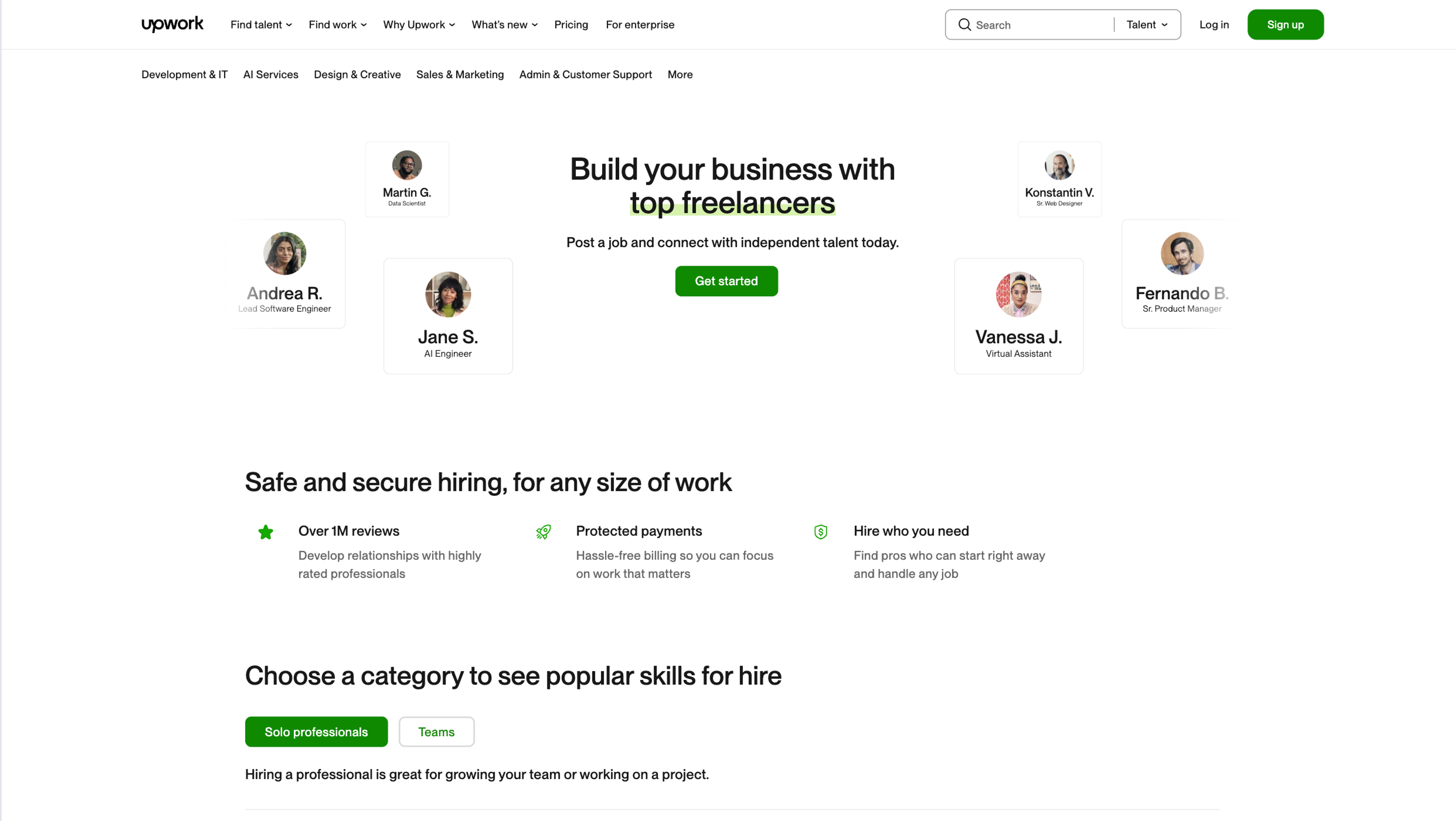Open the What's new dropdown
The image size is (1456, 821).
(504, 24)
